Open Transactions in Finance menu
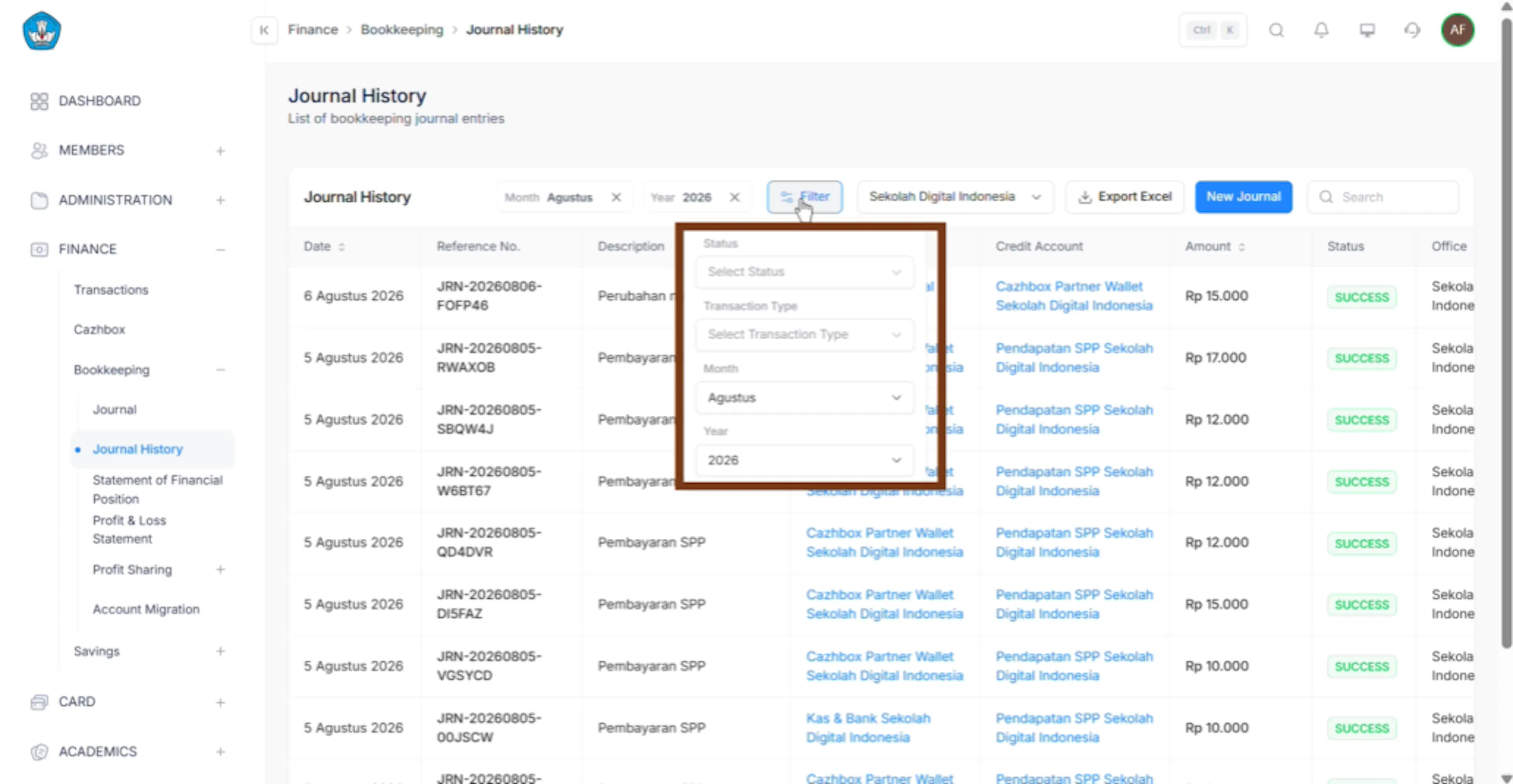Image resolution: width=1513 pixels, height=784 pixels. [111, 290]
